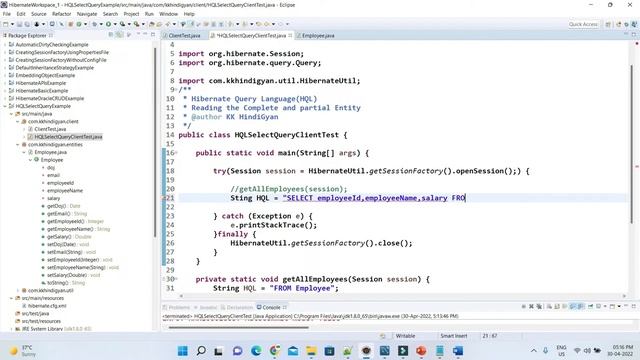Select CreatingSessionFactoryUsingPropertiesFile project
Image resolution: width=640 pixels, height=360 pixels.
point(62,52)
